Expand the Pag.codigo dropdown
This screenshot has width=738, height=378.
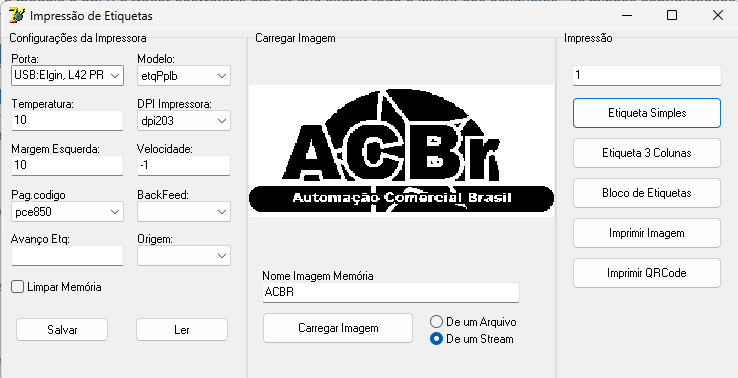tap(67, 212)
